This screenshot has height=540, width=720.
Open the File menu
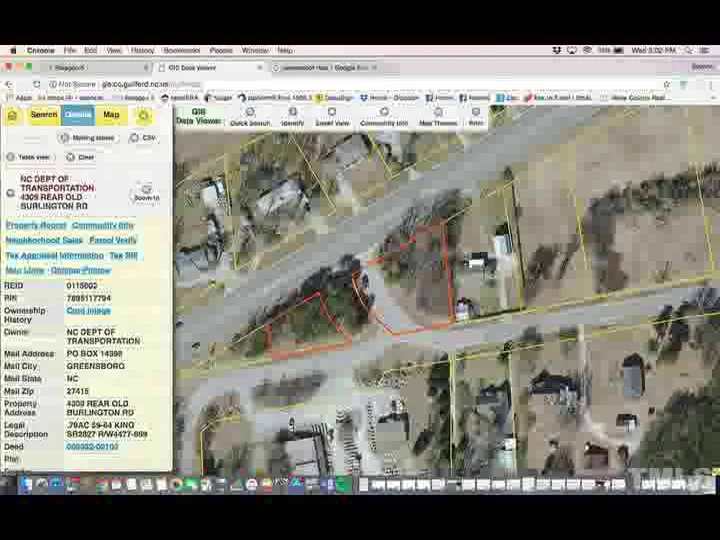point(70,51)
